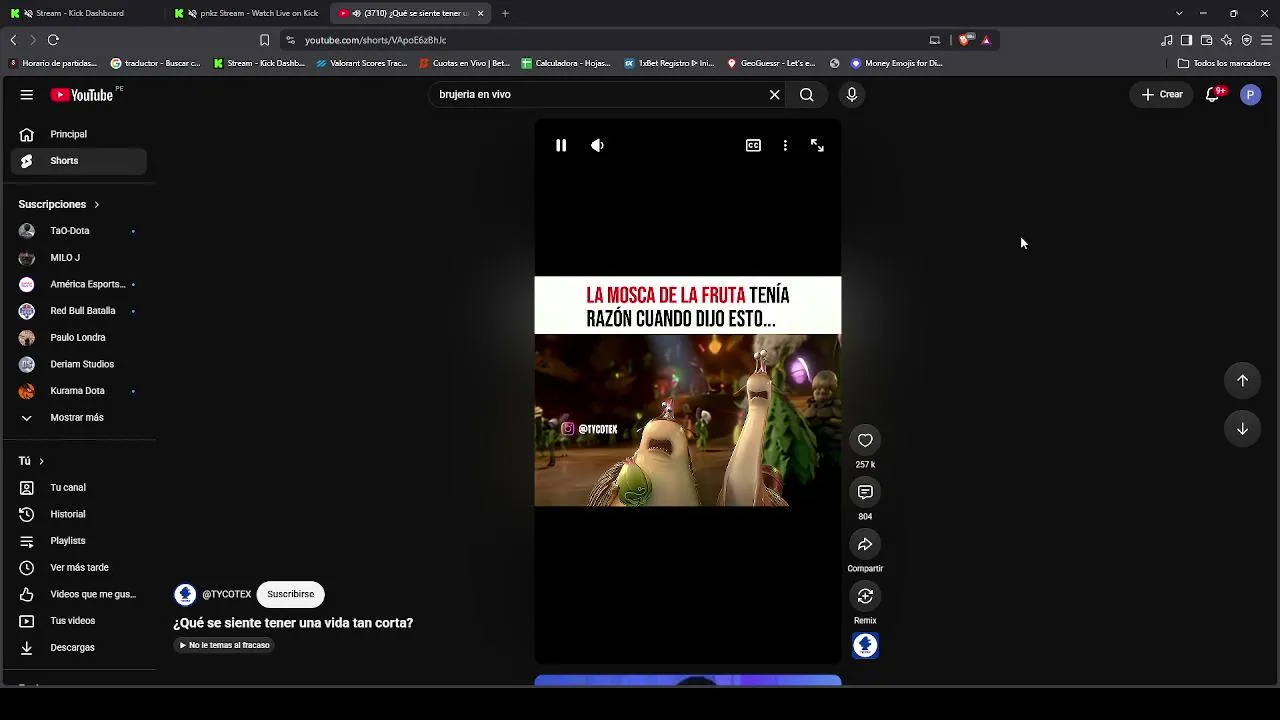This screenshot has width=1280, height=720.
Task: Open Playlists in the sidebar
Action: [79, 541]
